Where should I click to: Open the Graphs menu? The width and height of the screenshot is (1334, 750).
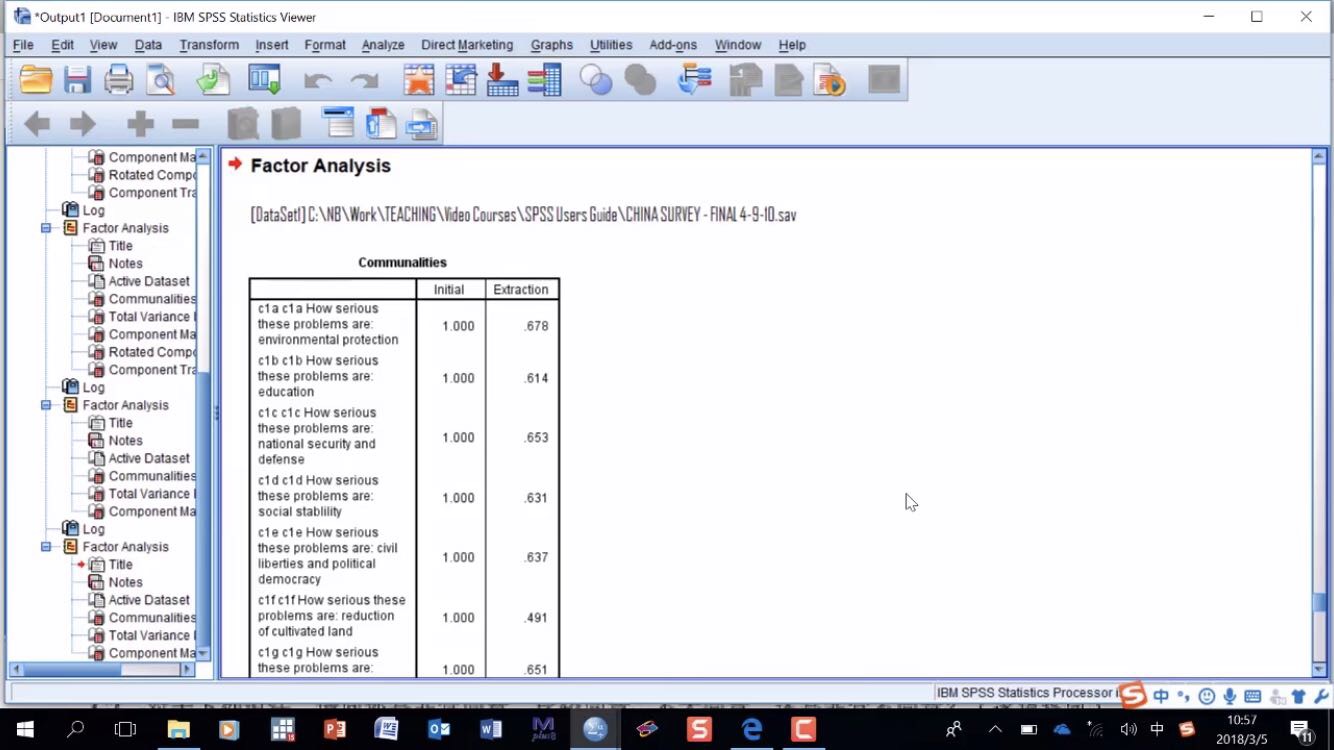[552, 45]
